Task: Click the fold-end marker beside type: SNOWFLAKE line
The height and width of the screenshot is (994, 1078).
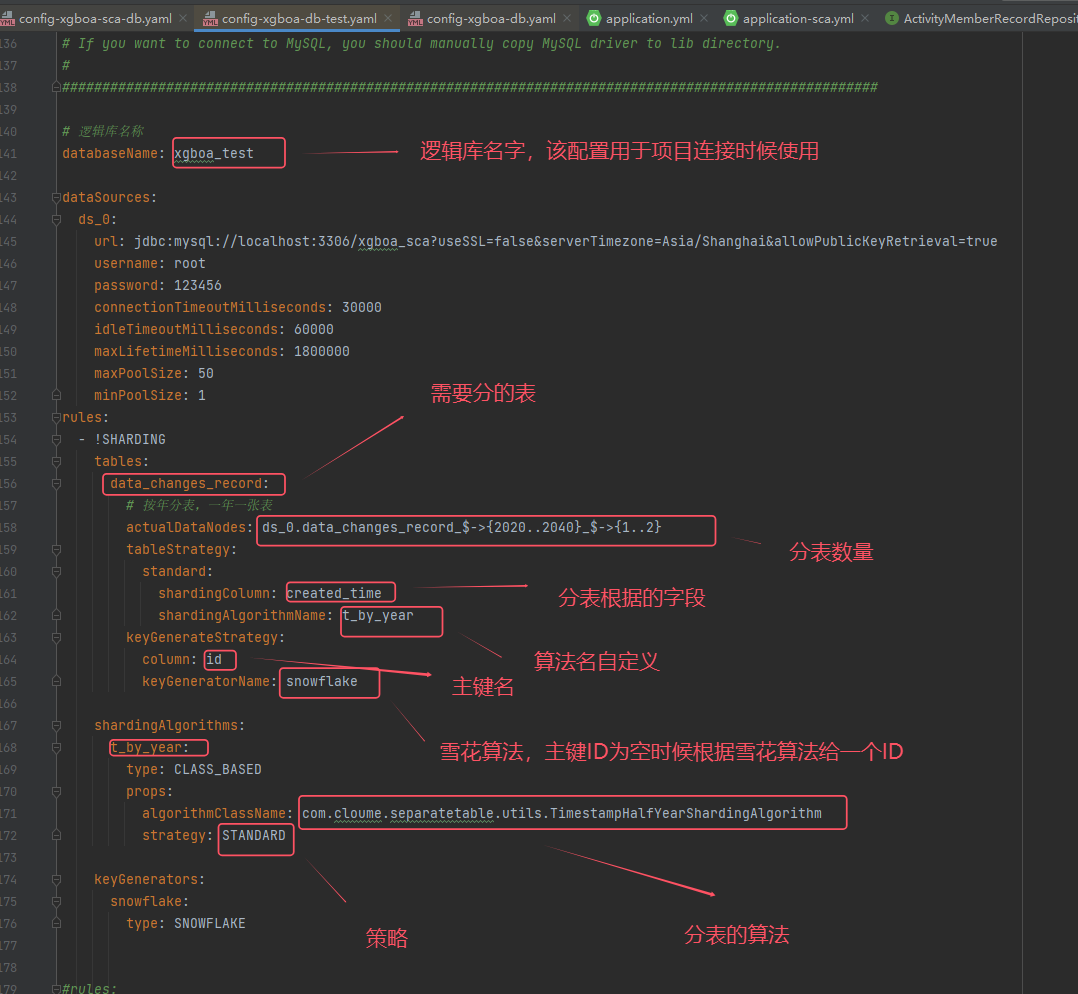Action: click(56, 924)
